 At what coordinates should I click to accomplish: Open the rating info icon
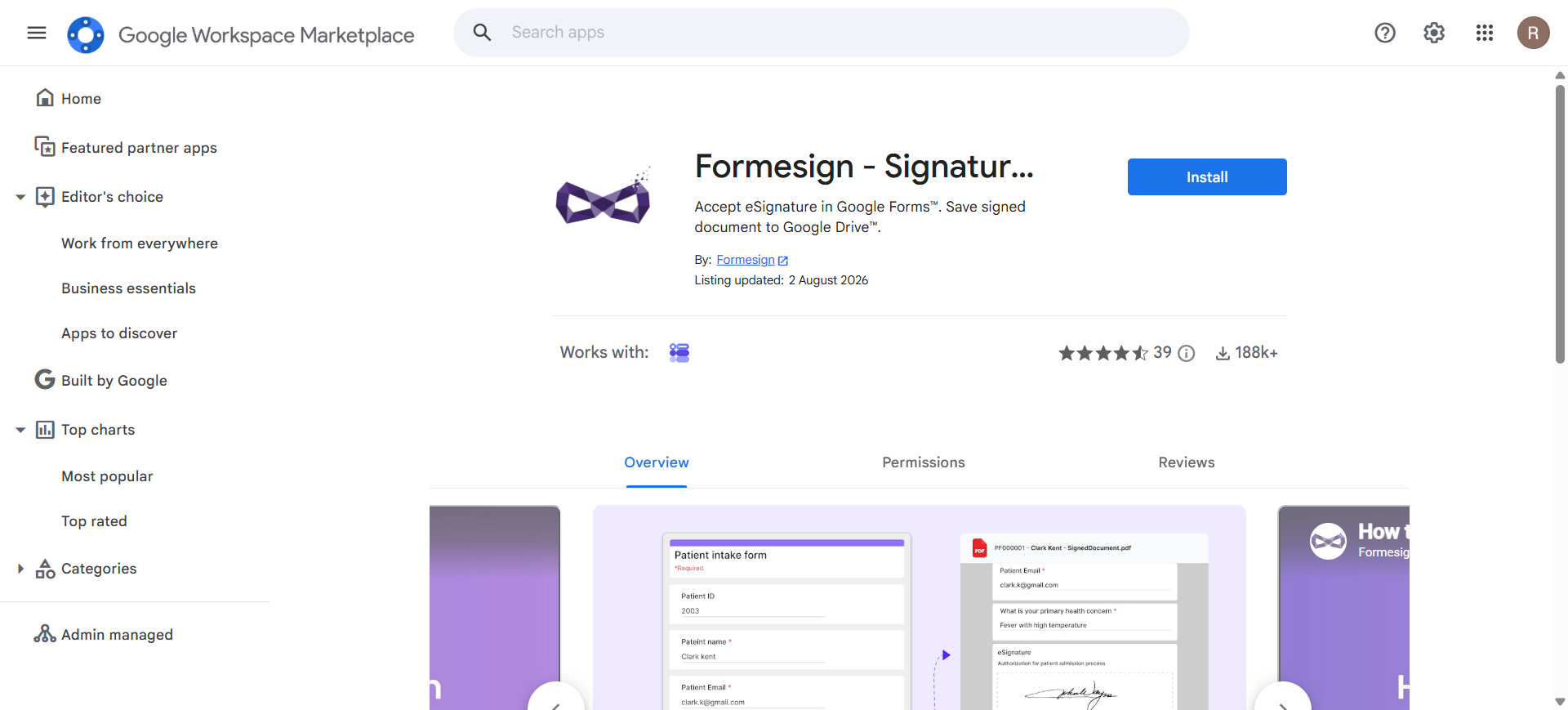(x=1187, y=353)
